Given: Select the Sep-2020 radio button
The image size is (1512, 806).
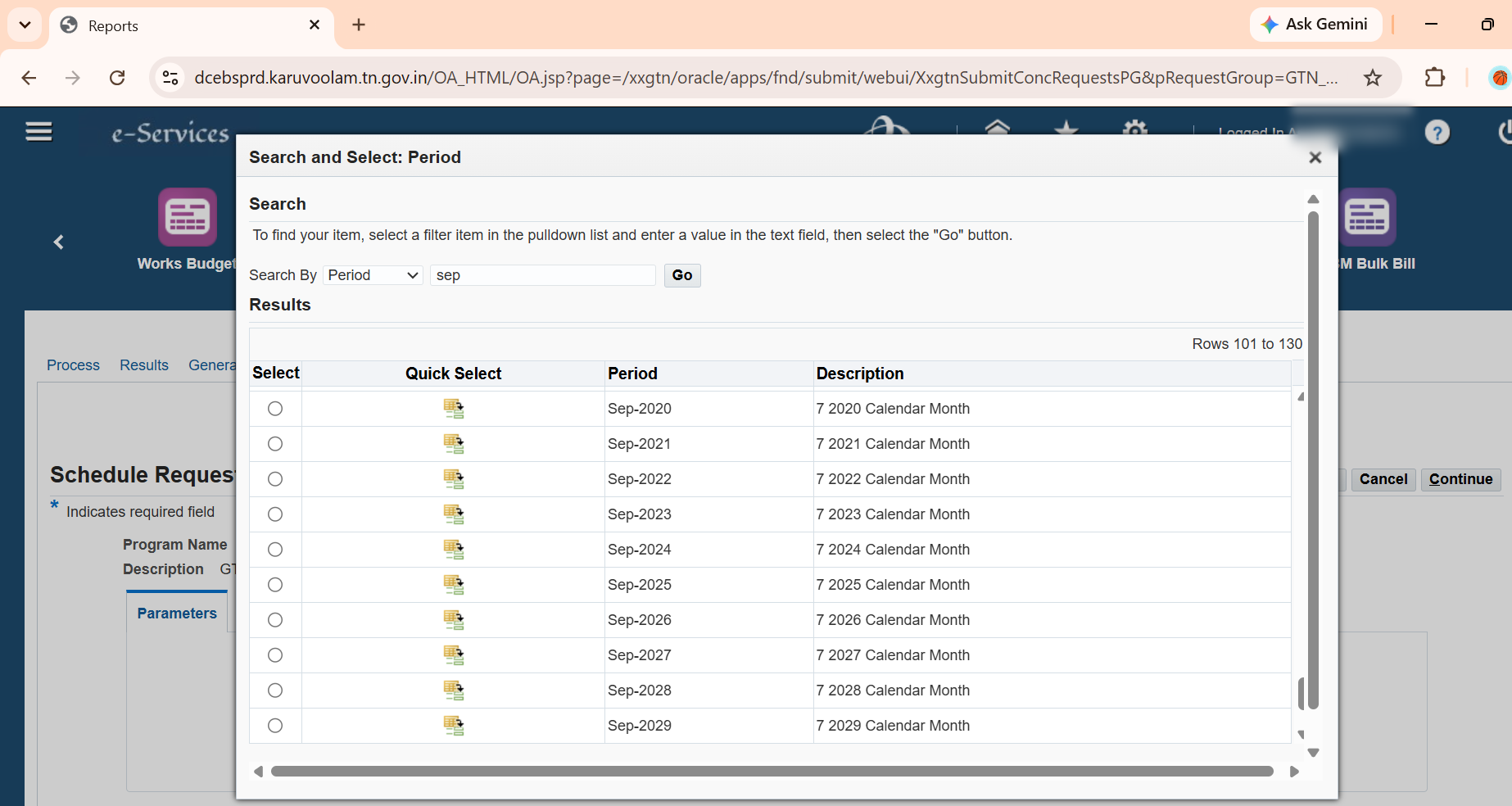Looking at the screenshot, I should [275, 409].
